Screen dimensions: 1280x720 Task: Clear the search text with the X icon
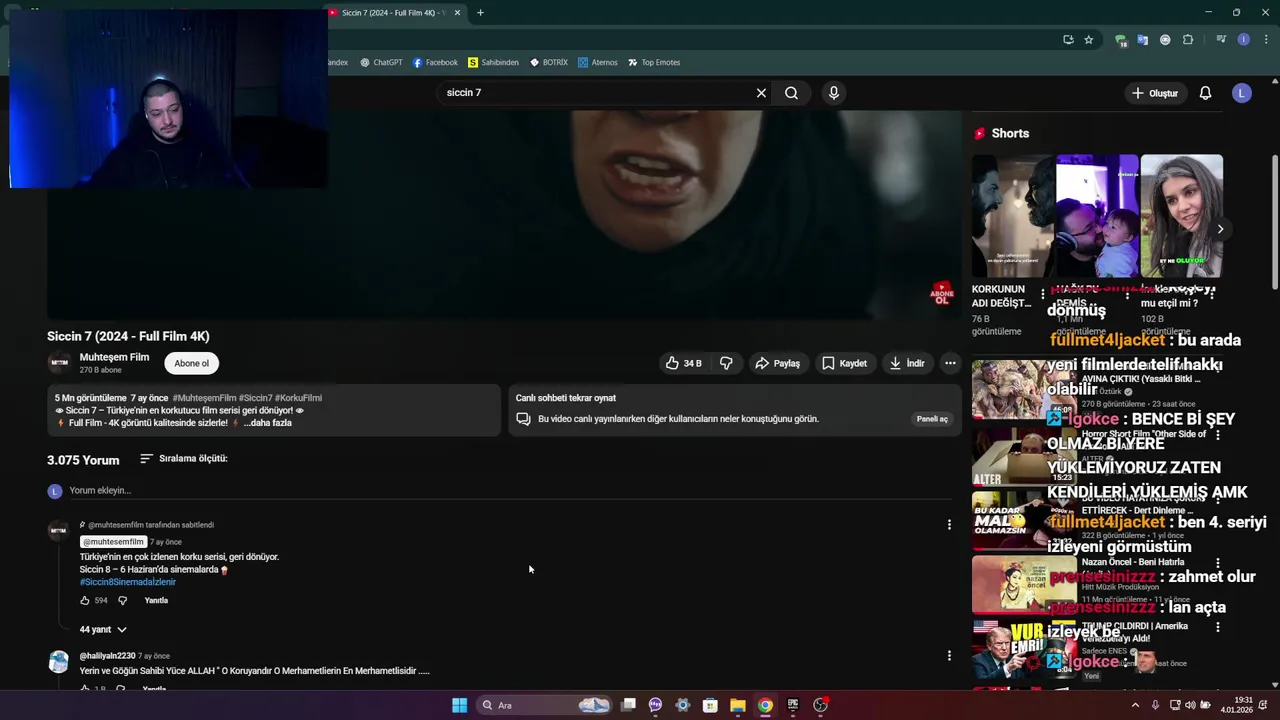(761, 93)
